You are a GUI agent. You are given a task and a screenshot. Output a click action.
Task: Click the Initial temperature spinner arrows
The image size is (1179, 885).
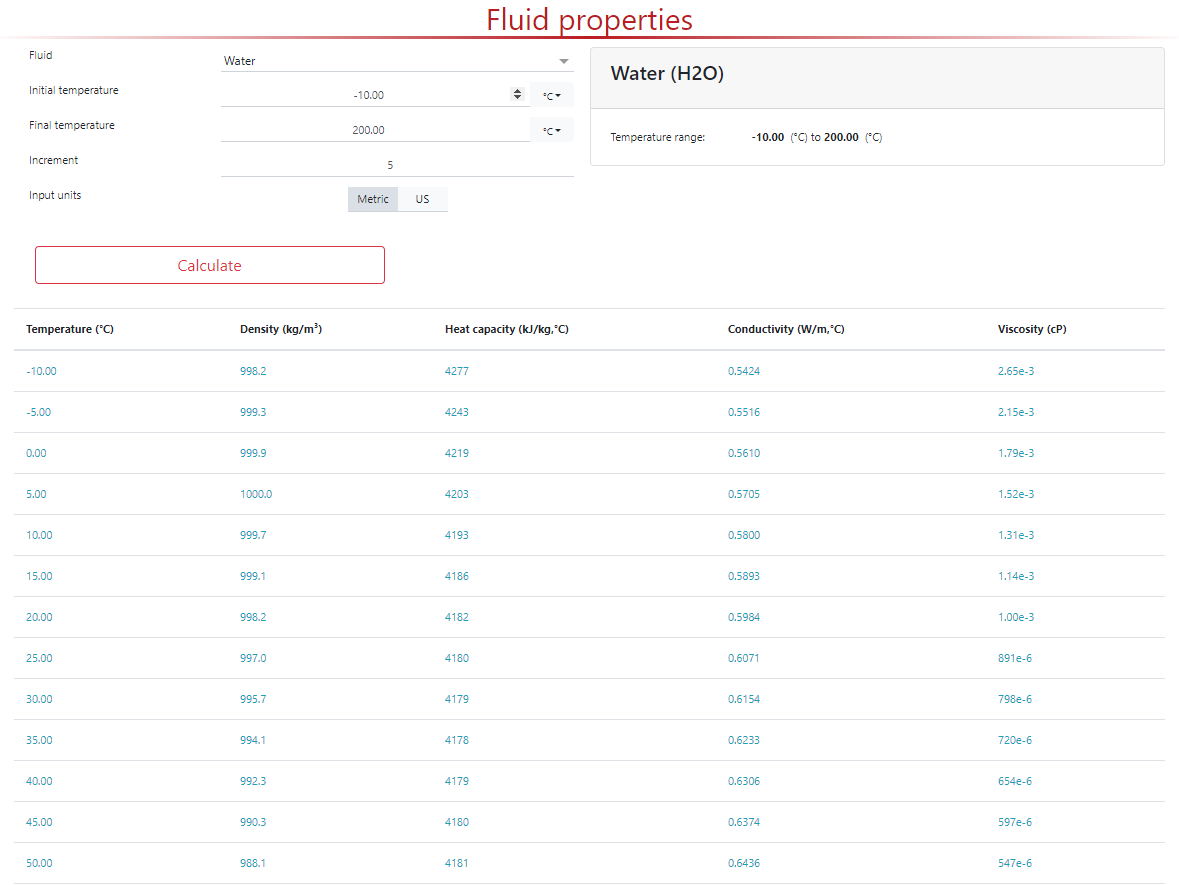coord(517,95)
